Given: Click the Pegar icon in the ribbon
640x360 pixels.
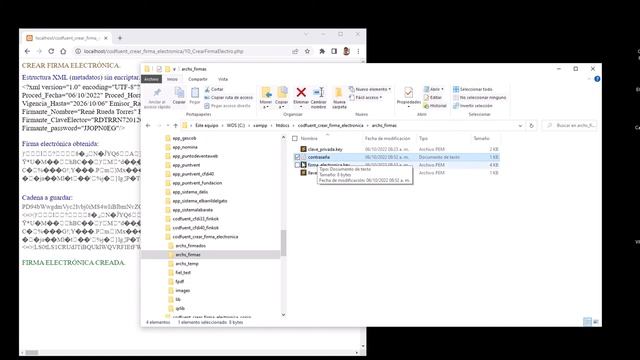Looking at the screenshot, I should [195, 93].
